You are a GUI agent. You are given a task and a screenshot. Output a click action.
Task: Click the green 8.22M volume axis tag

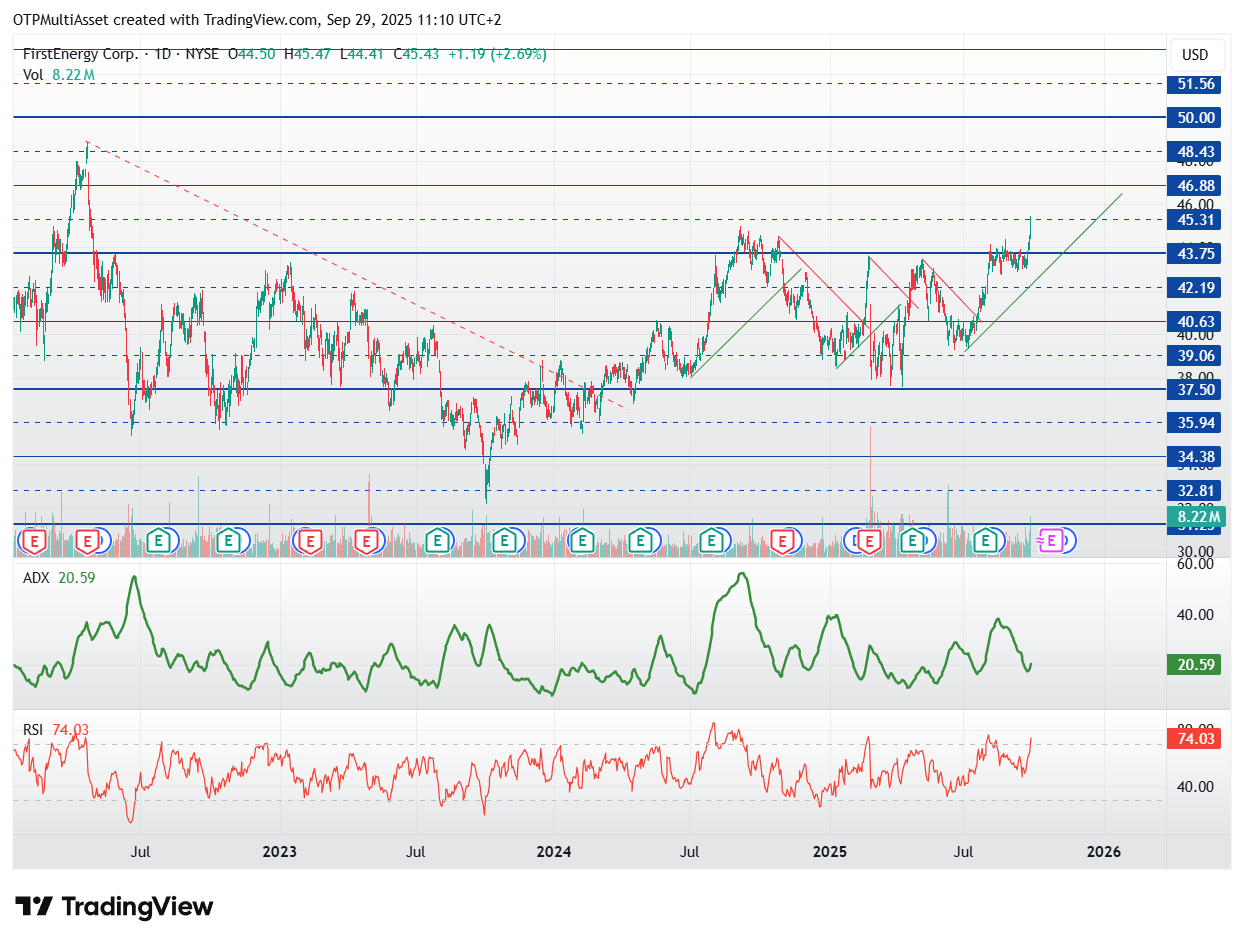(x=1194, y=517)
